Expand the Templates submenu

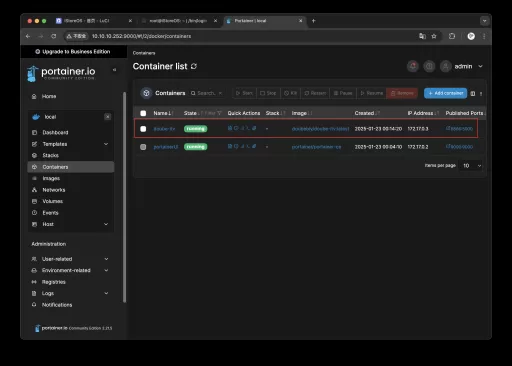click(x=106, y=144)
